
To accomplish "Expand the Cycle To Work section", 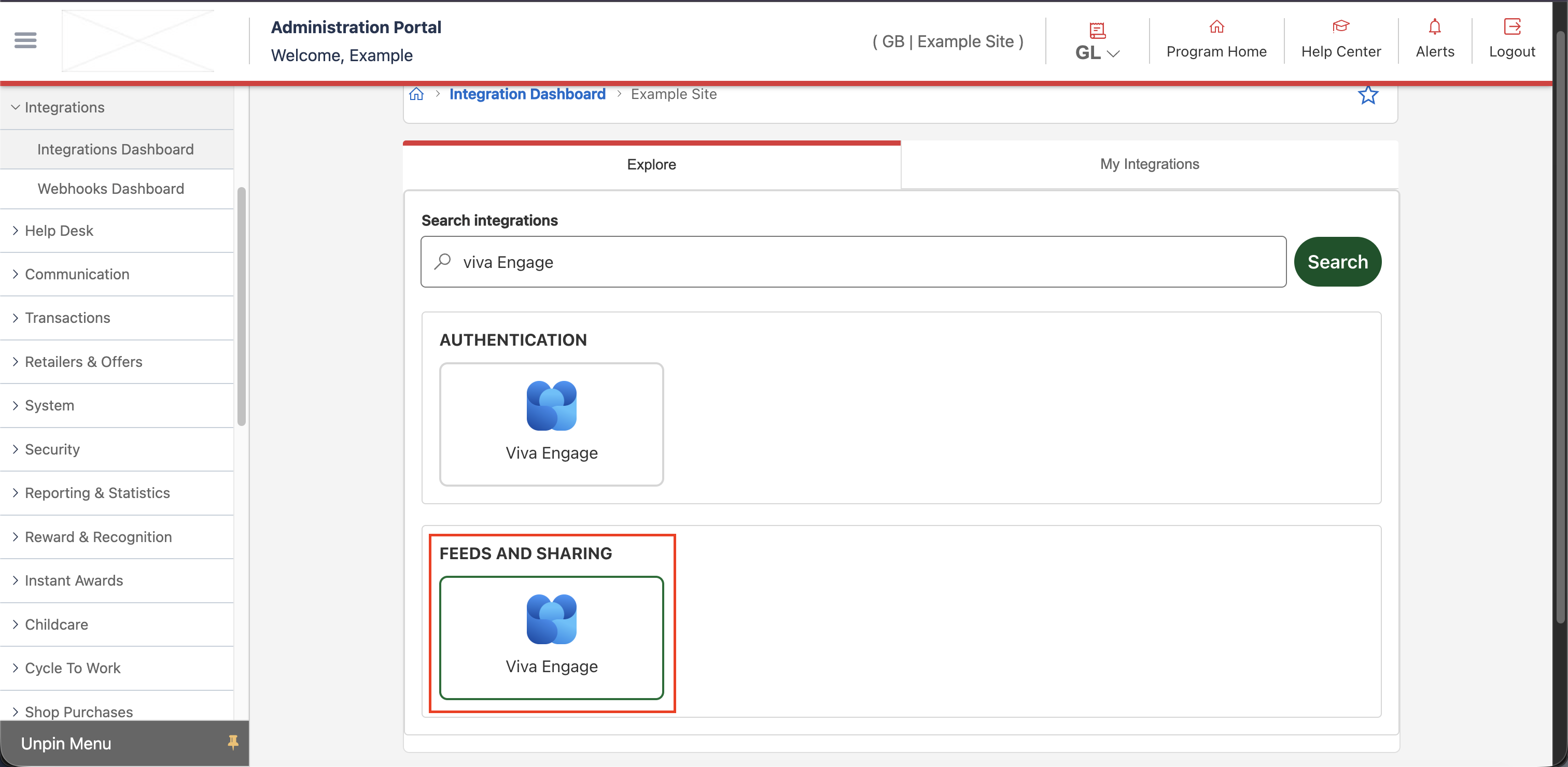I will click(117, 669).
